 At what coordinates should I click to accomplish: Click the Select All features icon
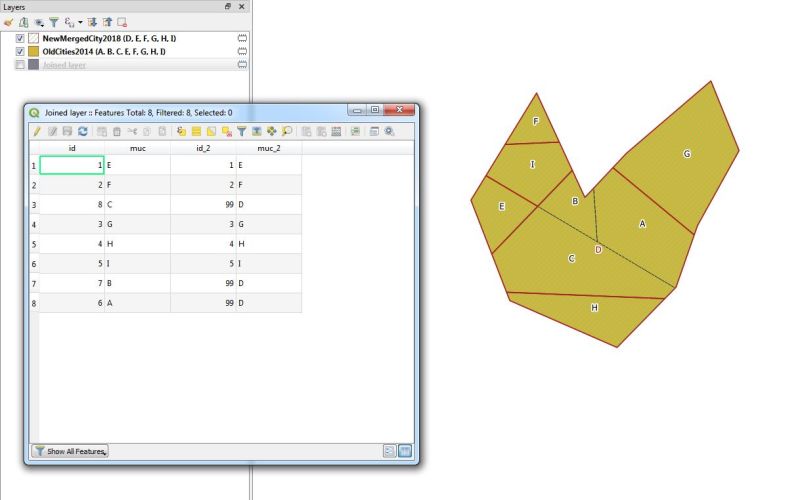tap(196, 132)
